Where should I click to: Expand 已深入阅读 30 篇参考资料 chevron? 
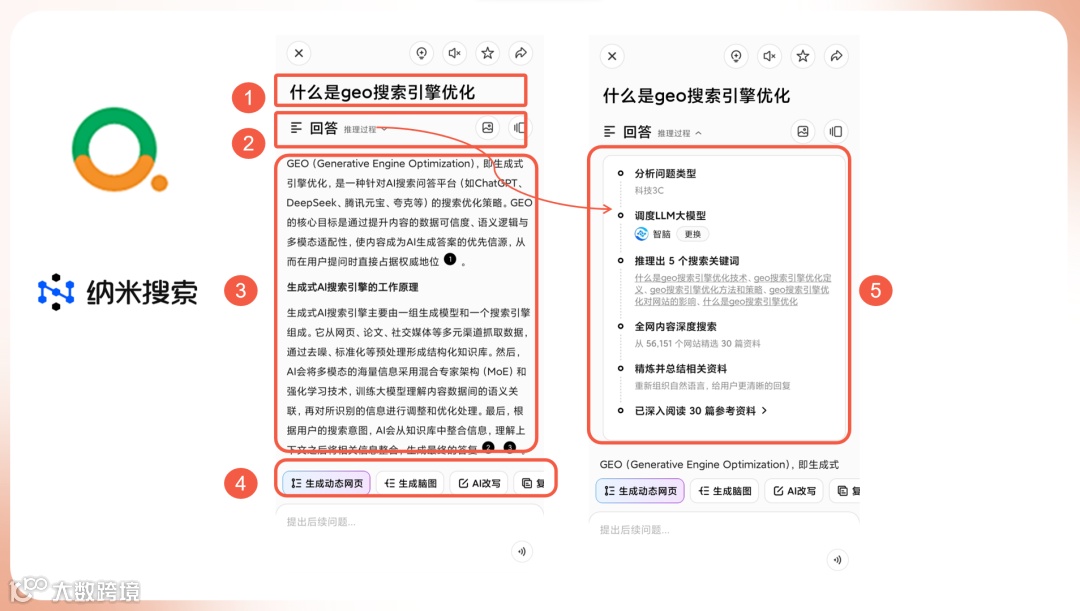(x=765, y=411)
